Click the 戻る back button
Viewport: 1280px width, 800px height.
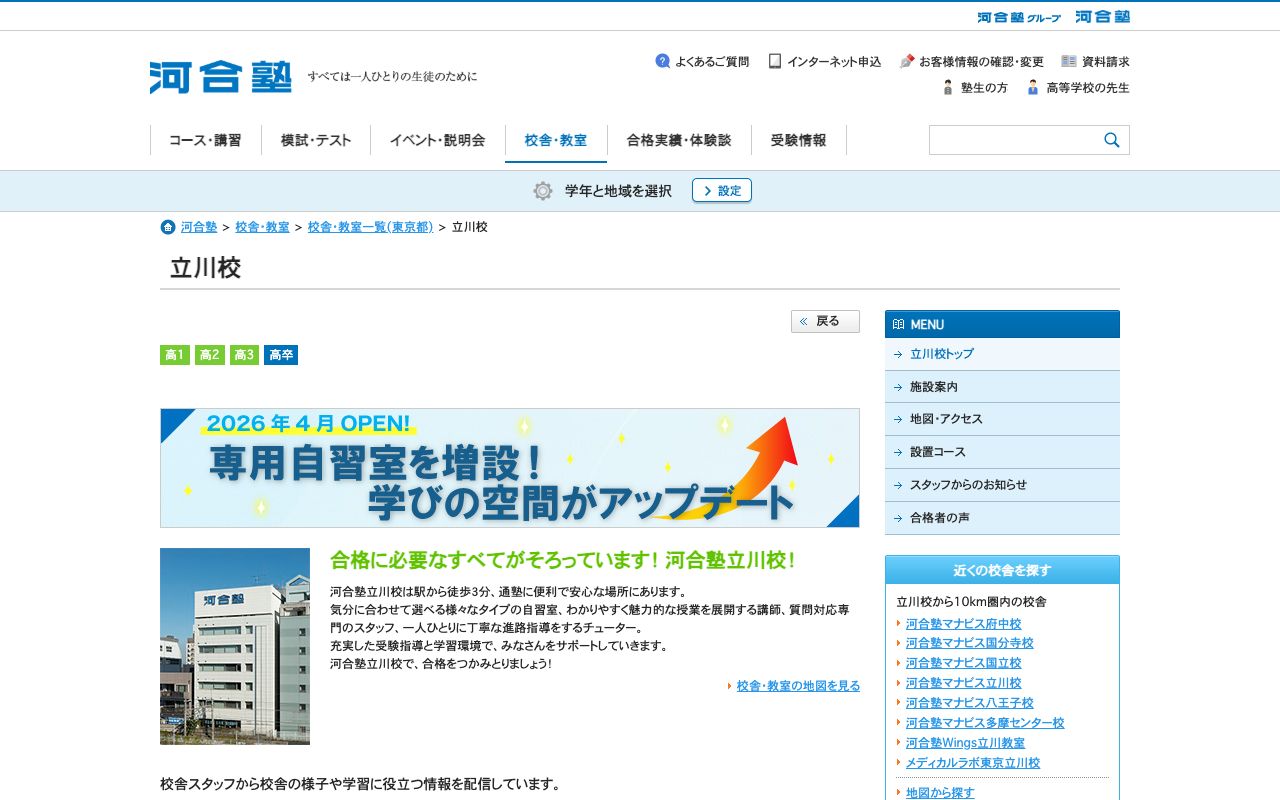825,321
